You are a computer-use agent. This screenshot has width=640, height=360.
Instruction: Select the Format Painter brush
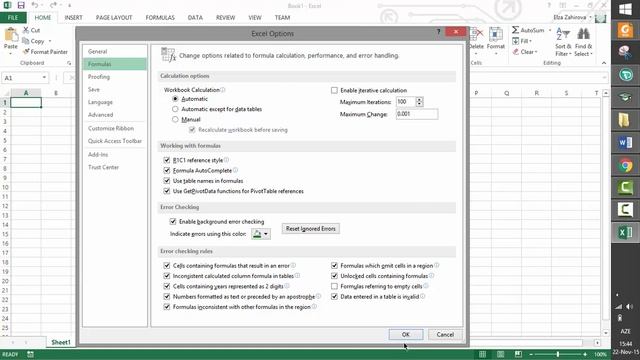[26, 51]
